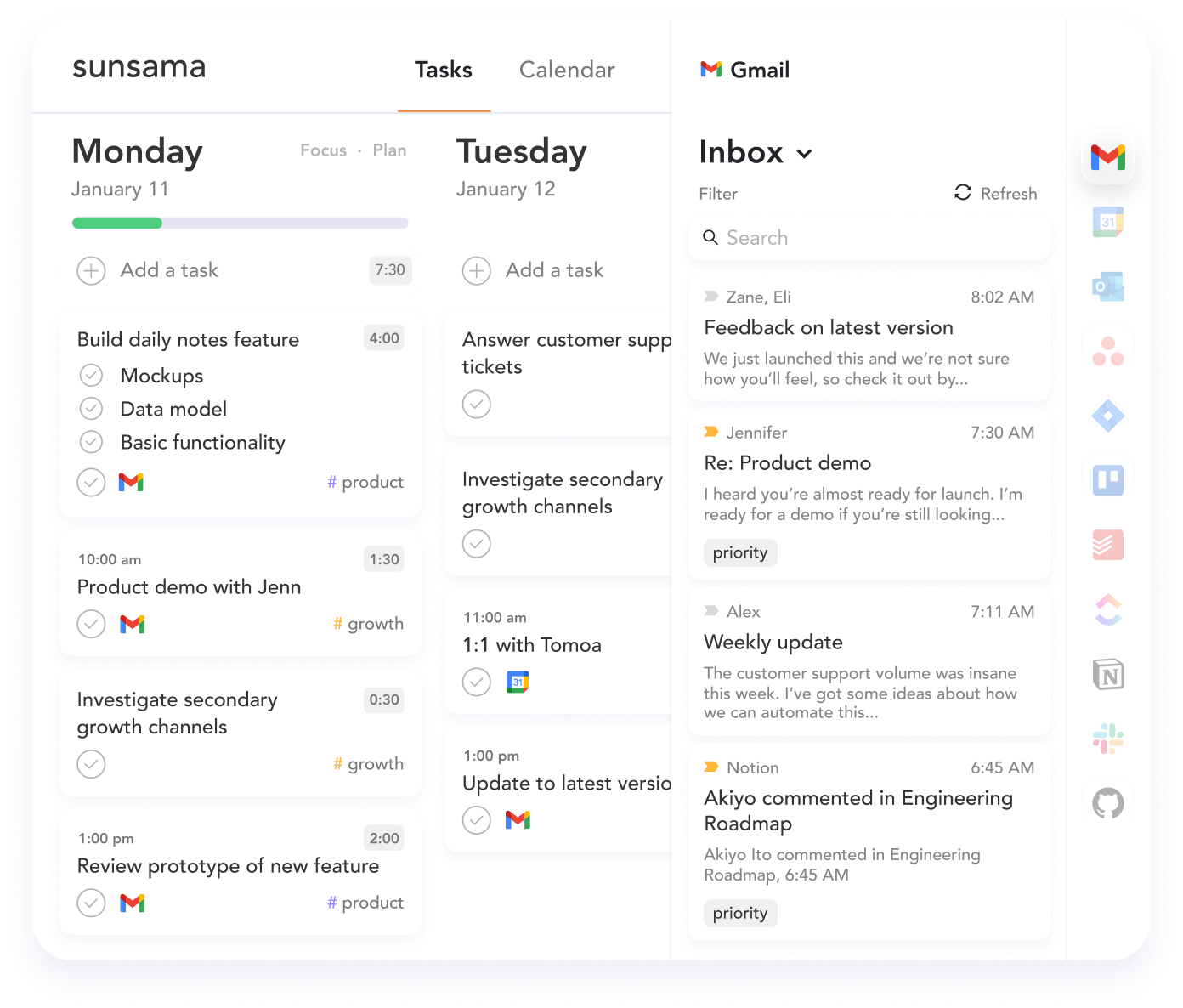Image resolution: width=1183 pixels, height=1008 pixels.
Task: Open the Todoist integration icon
Action: coord(1107,545)
